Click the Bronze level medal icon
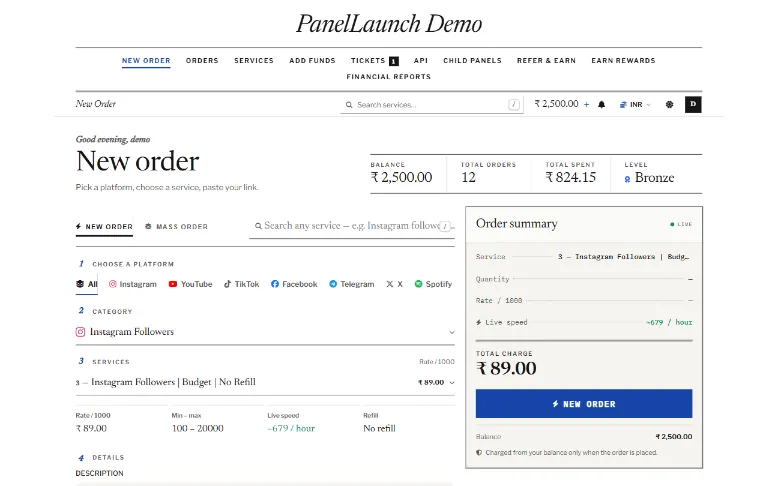Screen dimensions: 778x486 click(627, 179)
